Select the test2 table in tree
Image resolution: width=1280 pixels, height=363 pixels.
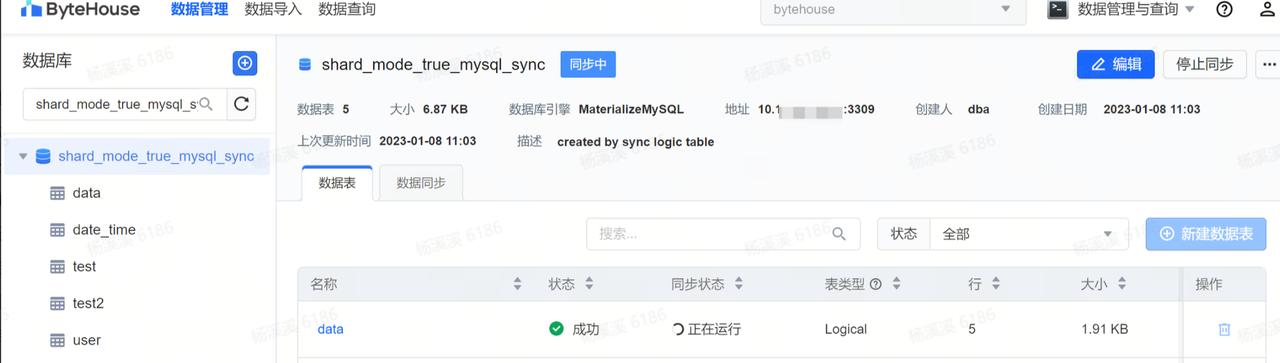(88, 303)
